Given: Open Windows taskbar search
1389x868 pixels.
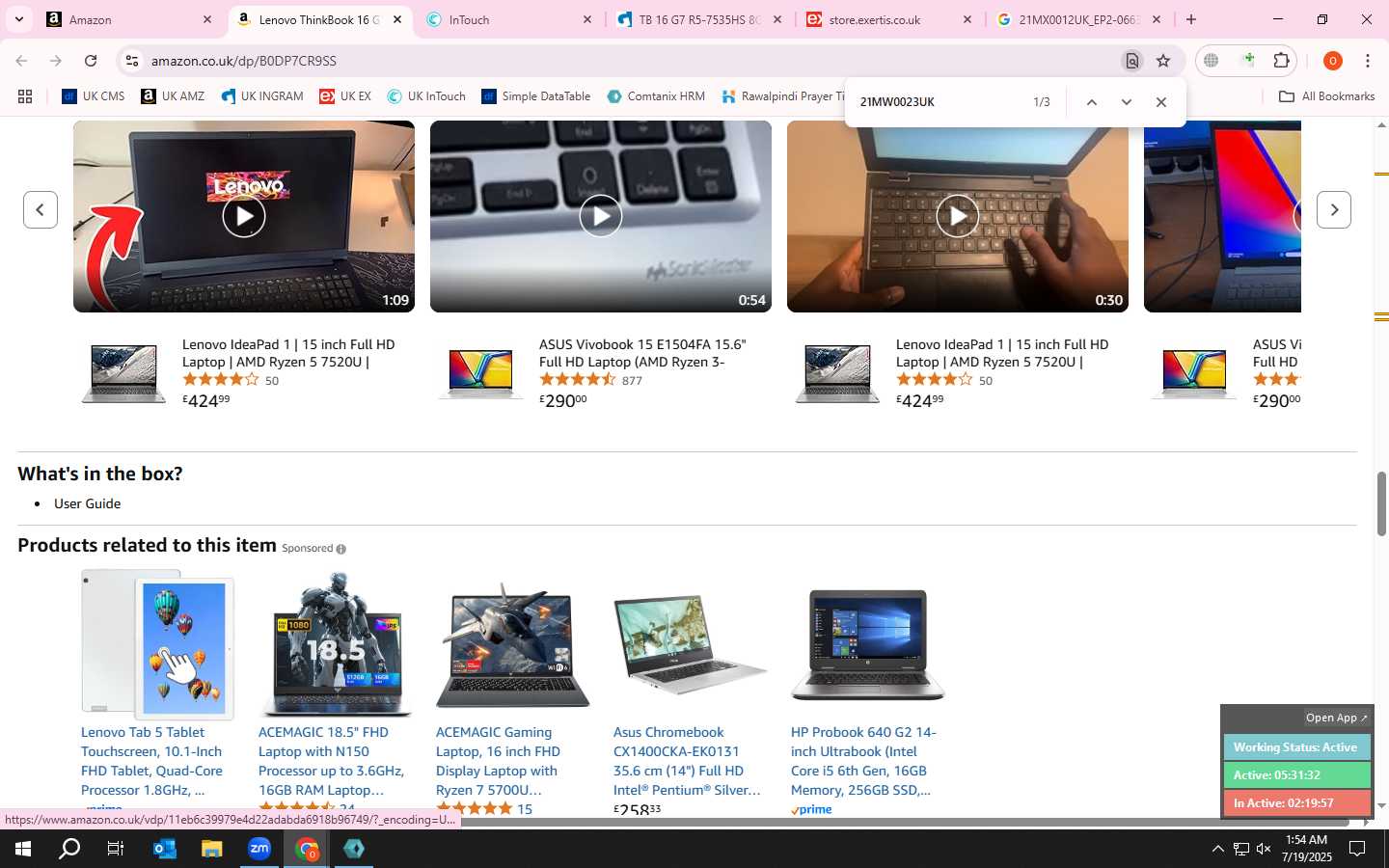Looking at the screenshot, I should (69, 849).
